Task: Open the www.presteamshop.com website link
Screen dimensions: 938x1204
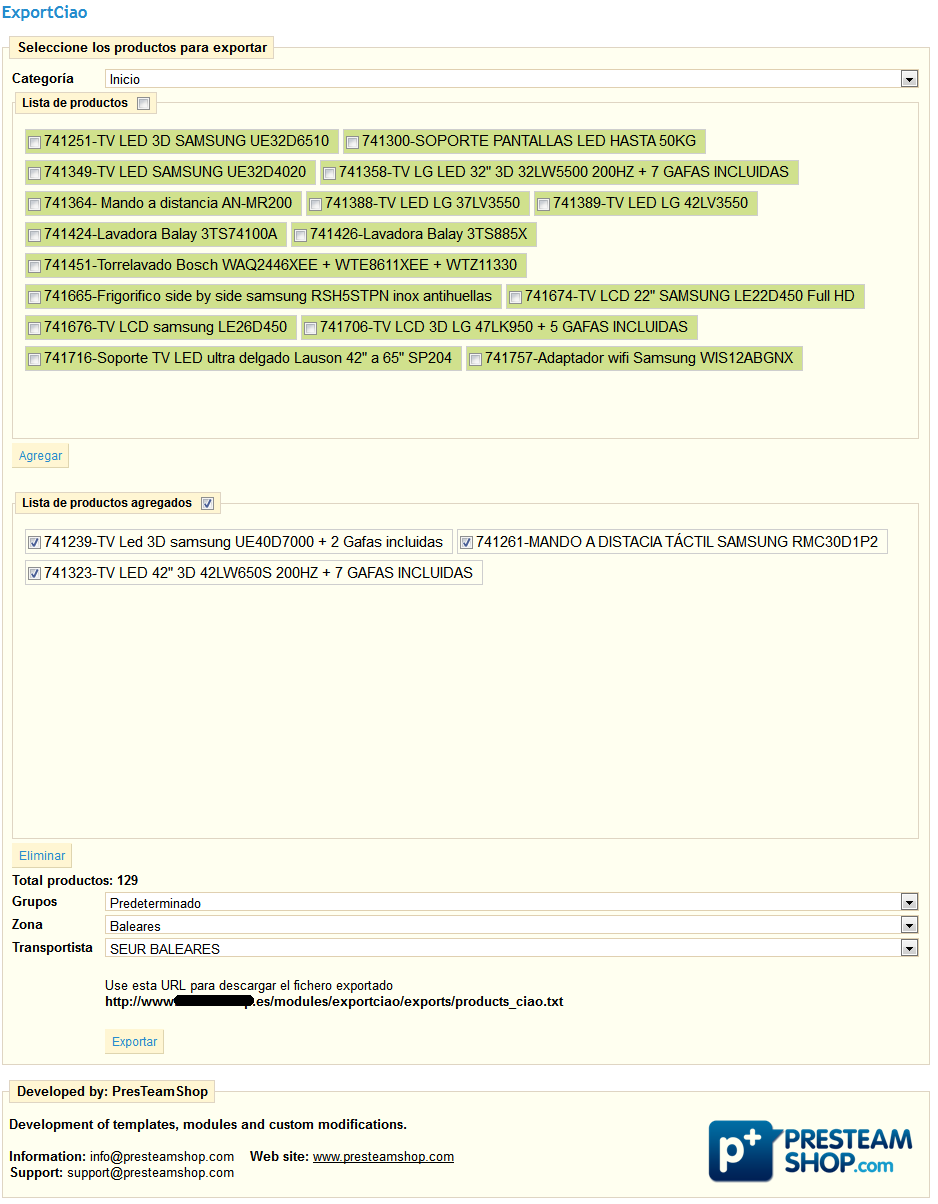Action: click(x=383, y=1157)
